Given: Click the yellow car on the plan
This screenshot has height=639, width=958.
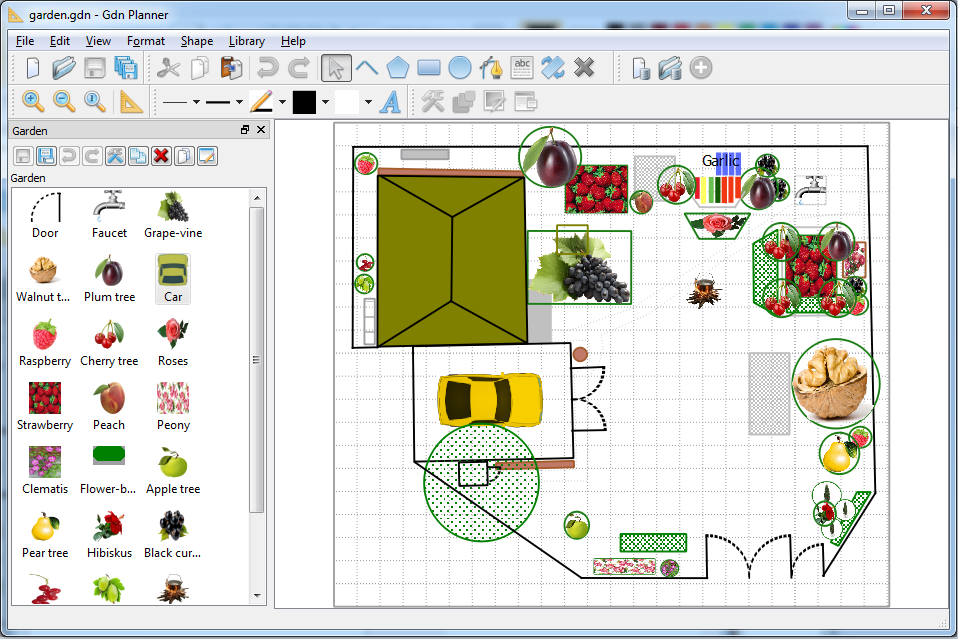Looking at the screenshot, I should [490, 400].
